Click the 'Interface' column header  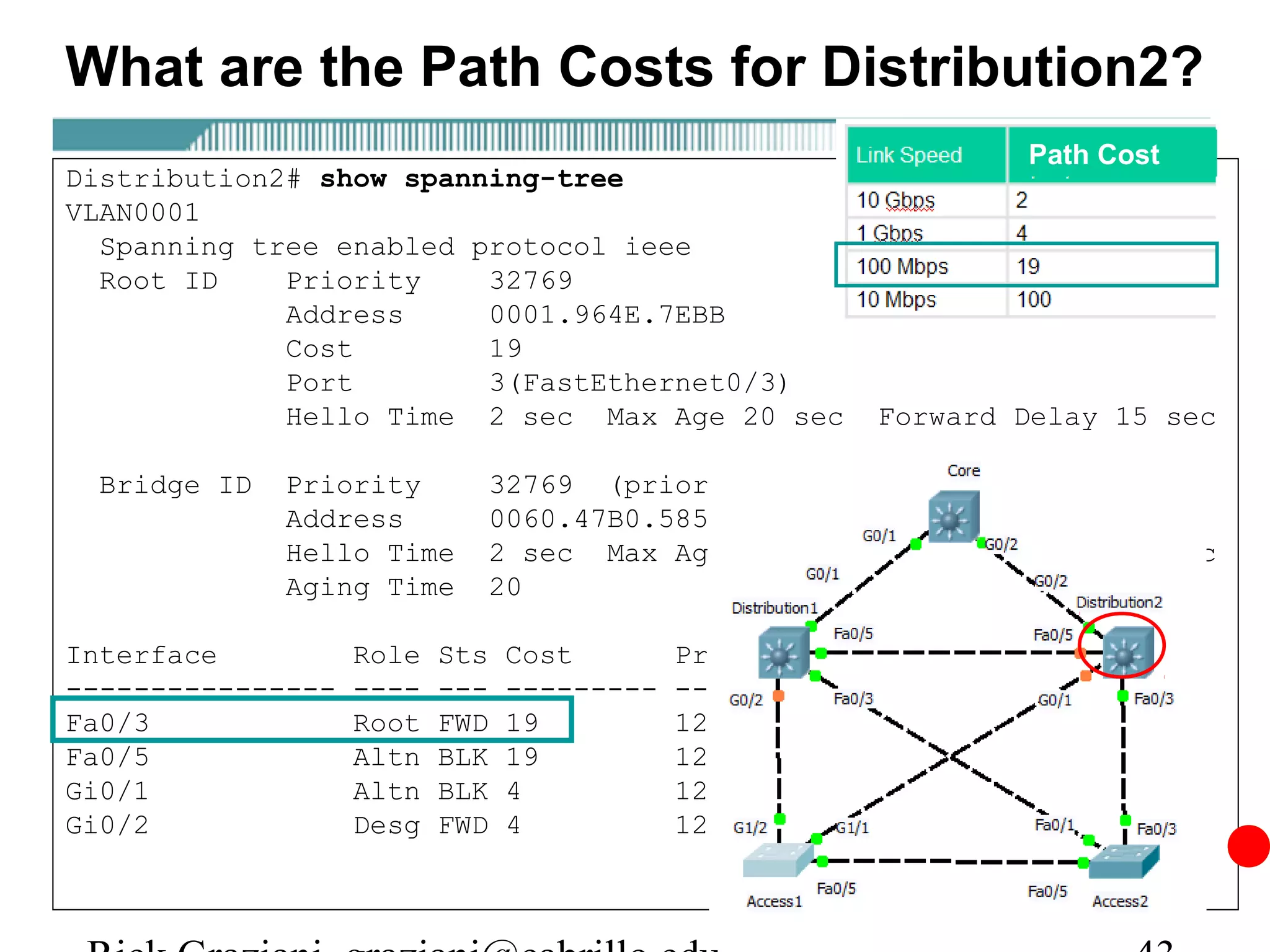click(141, 656)
